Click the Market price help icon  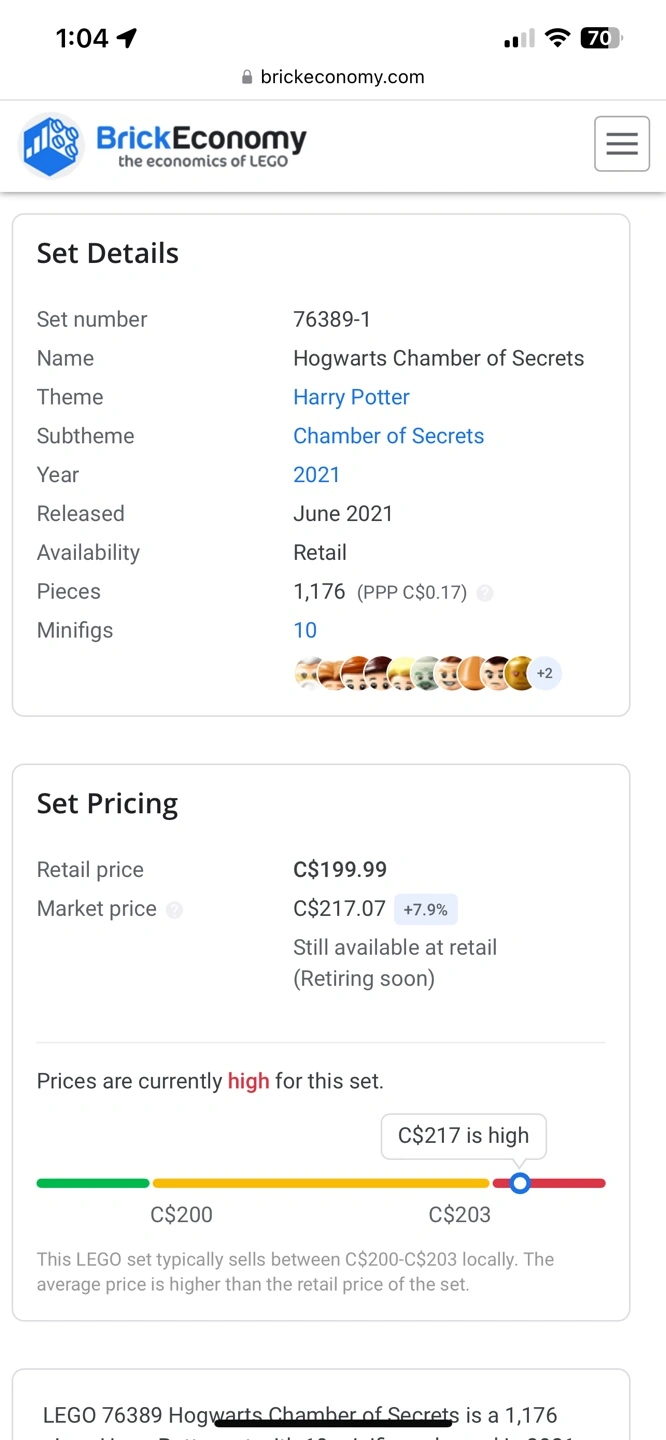175,910
